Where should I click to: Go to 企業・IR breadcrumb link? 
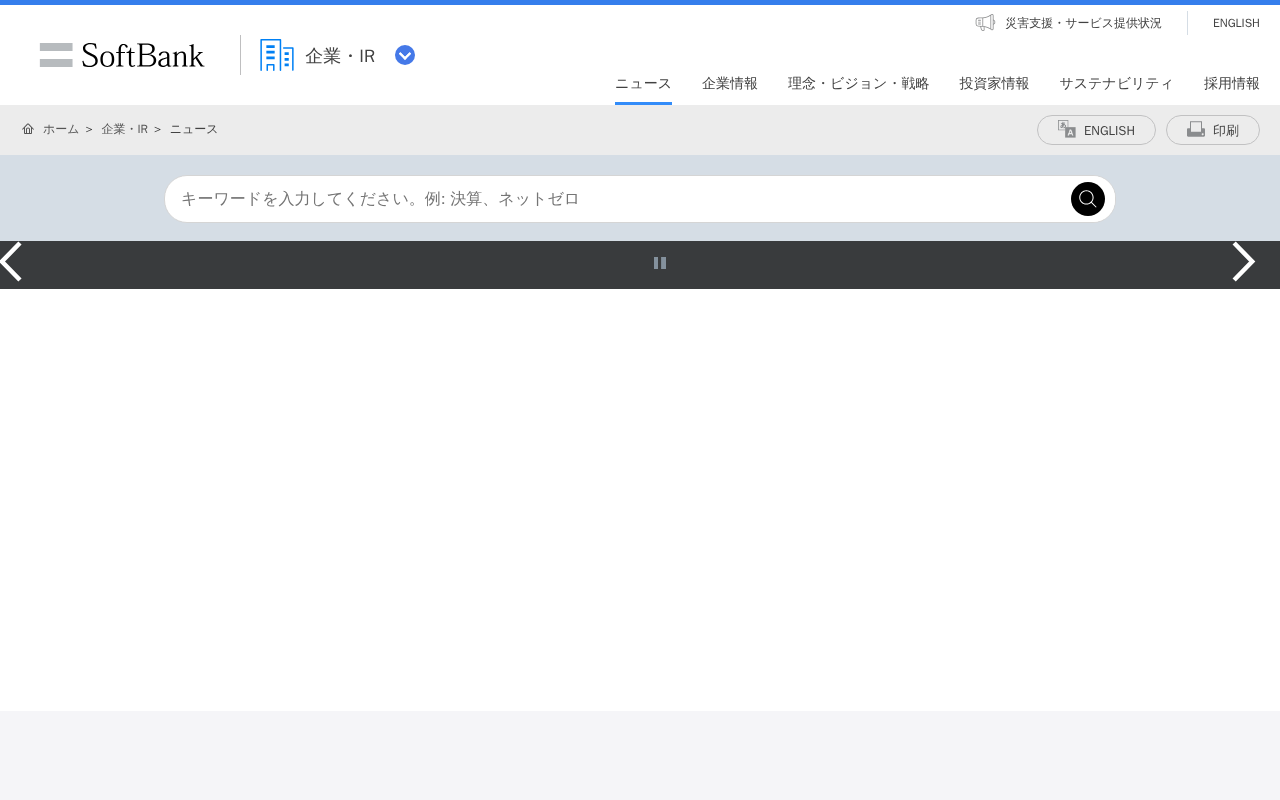tap(124, 129)
